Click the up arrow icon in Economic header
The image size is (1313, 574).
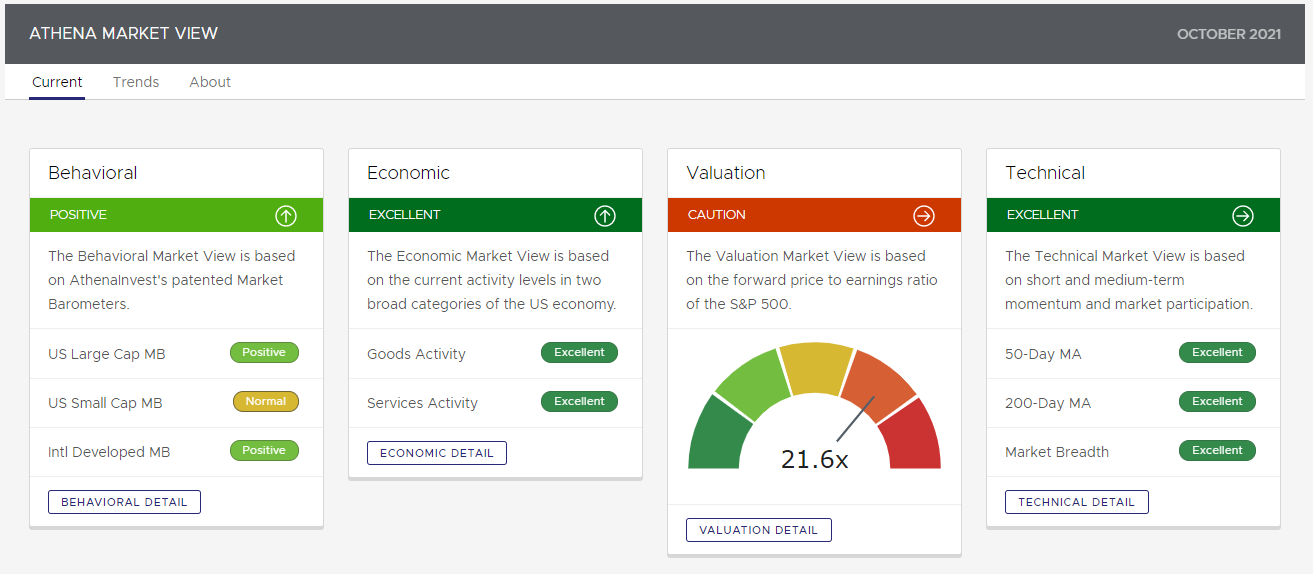pos(605,215)
